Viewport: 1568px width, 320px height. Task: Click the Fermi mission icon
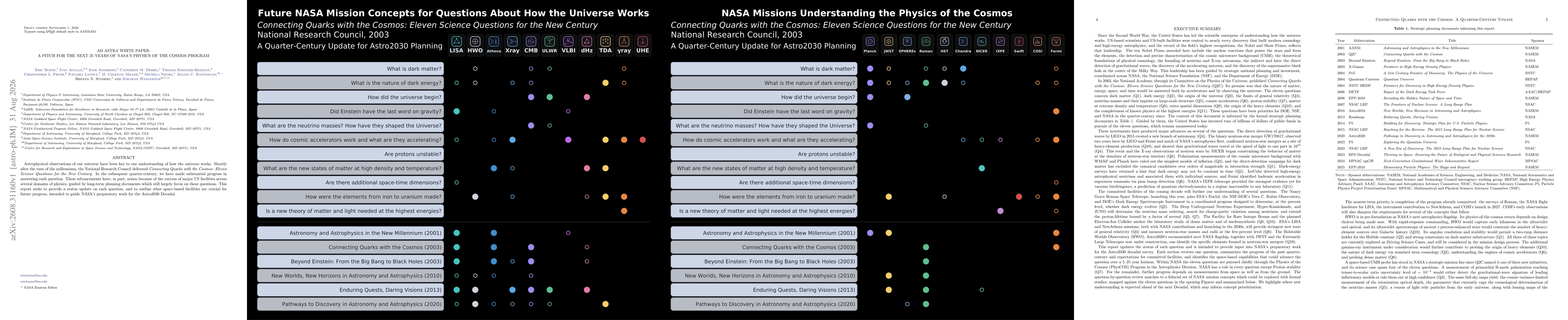1056,41
